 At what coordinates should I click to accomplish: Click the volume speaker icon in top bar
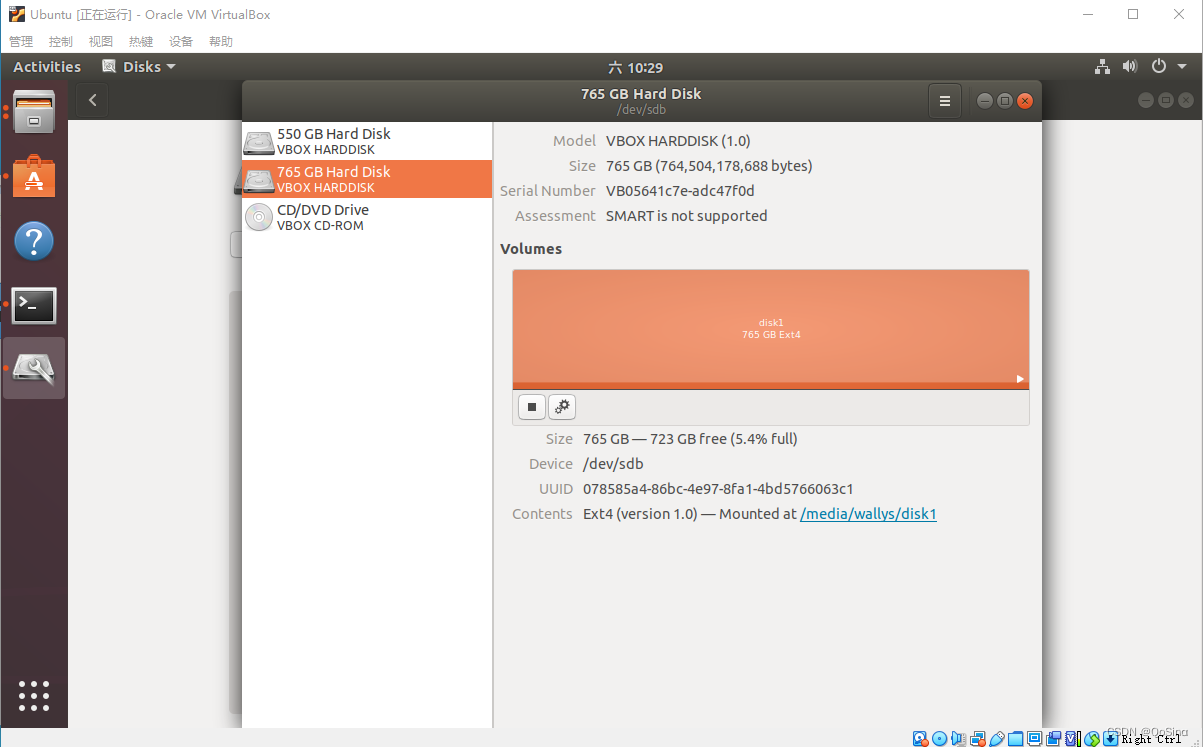(1130, 67)
